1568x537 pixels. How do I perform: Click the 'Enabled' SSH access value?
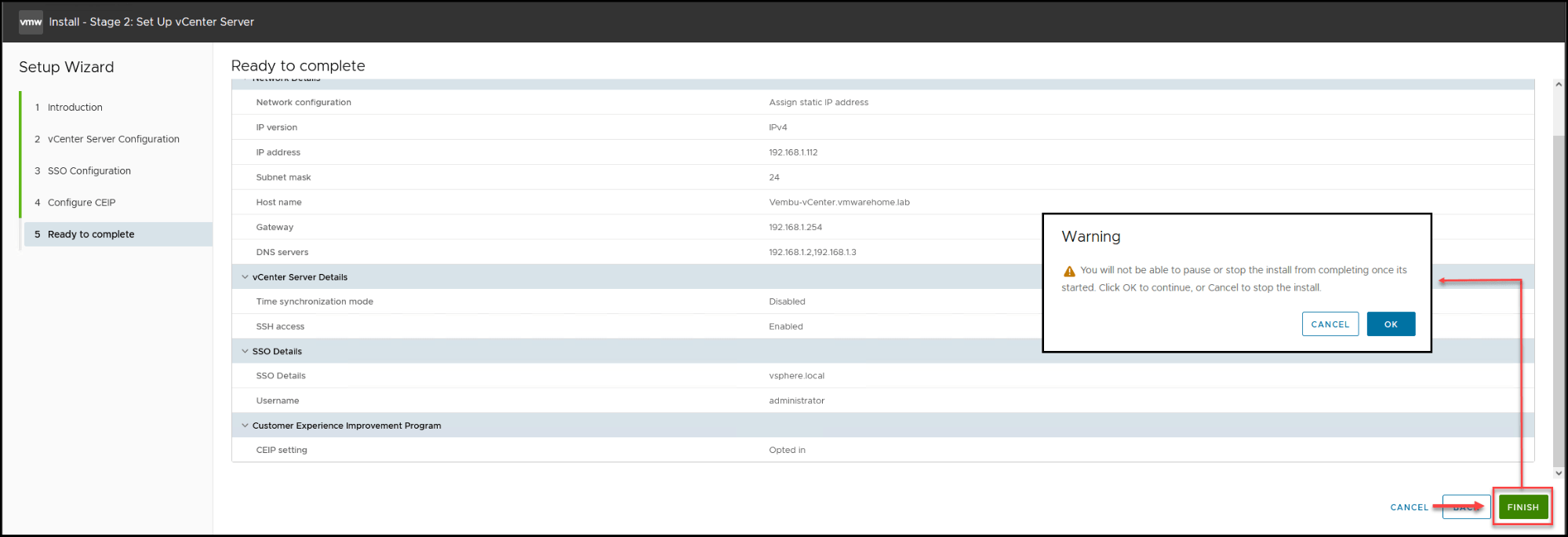786,327
